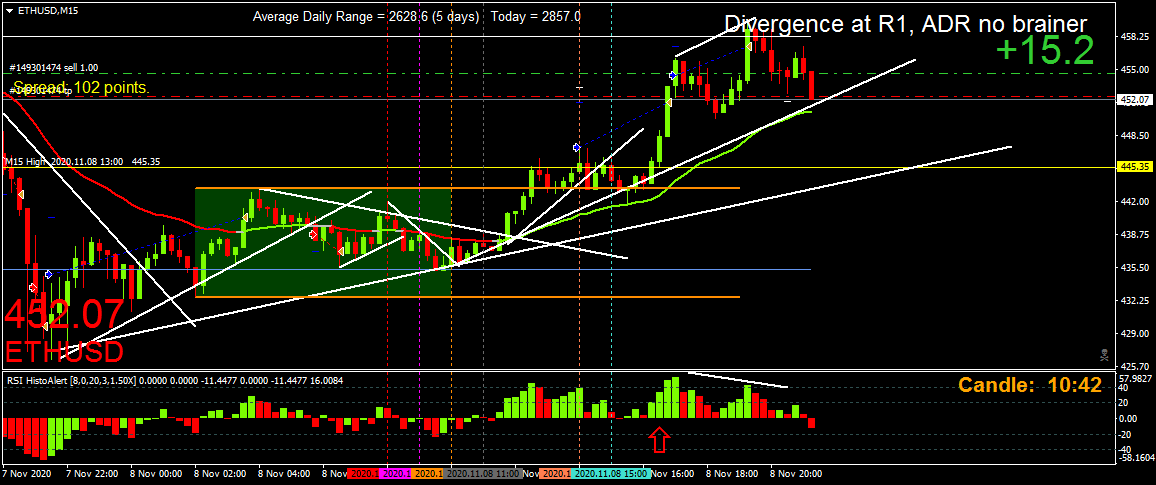Select the 'Today = 2857.0' readout
Image resolution: width=1156 pixels, height=485 pixels.
(535, 16)
